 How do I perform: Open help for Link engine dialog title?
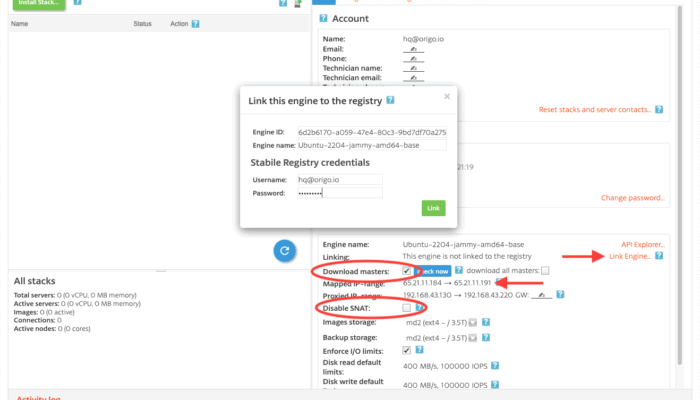[x=390, y=100]
